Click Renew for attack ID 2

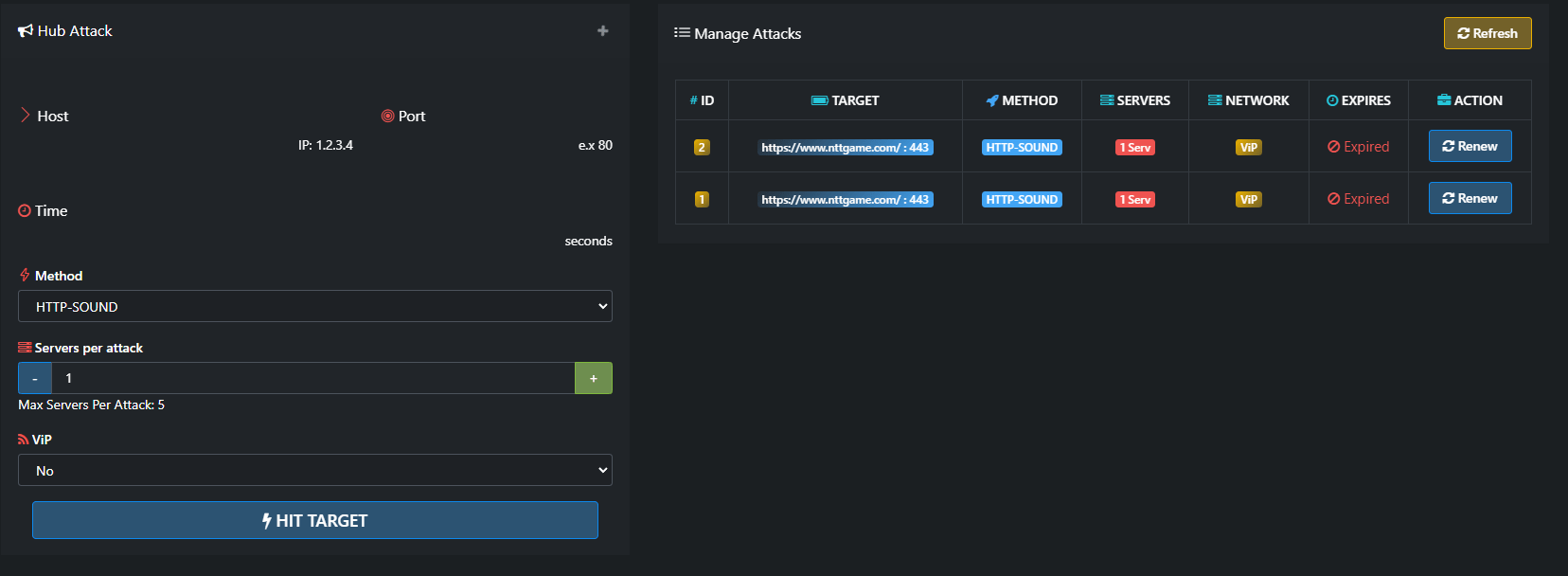1470,146
